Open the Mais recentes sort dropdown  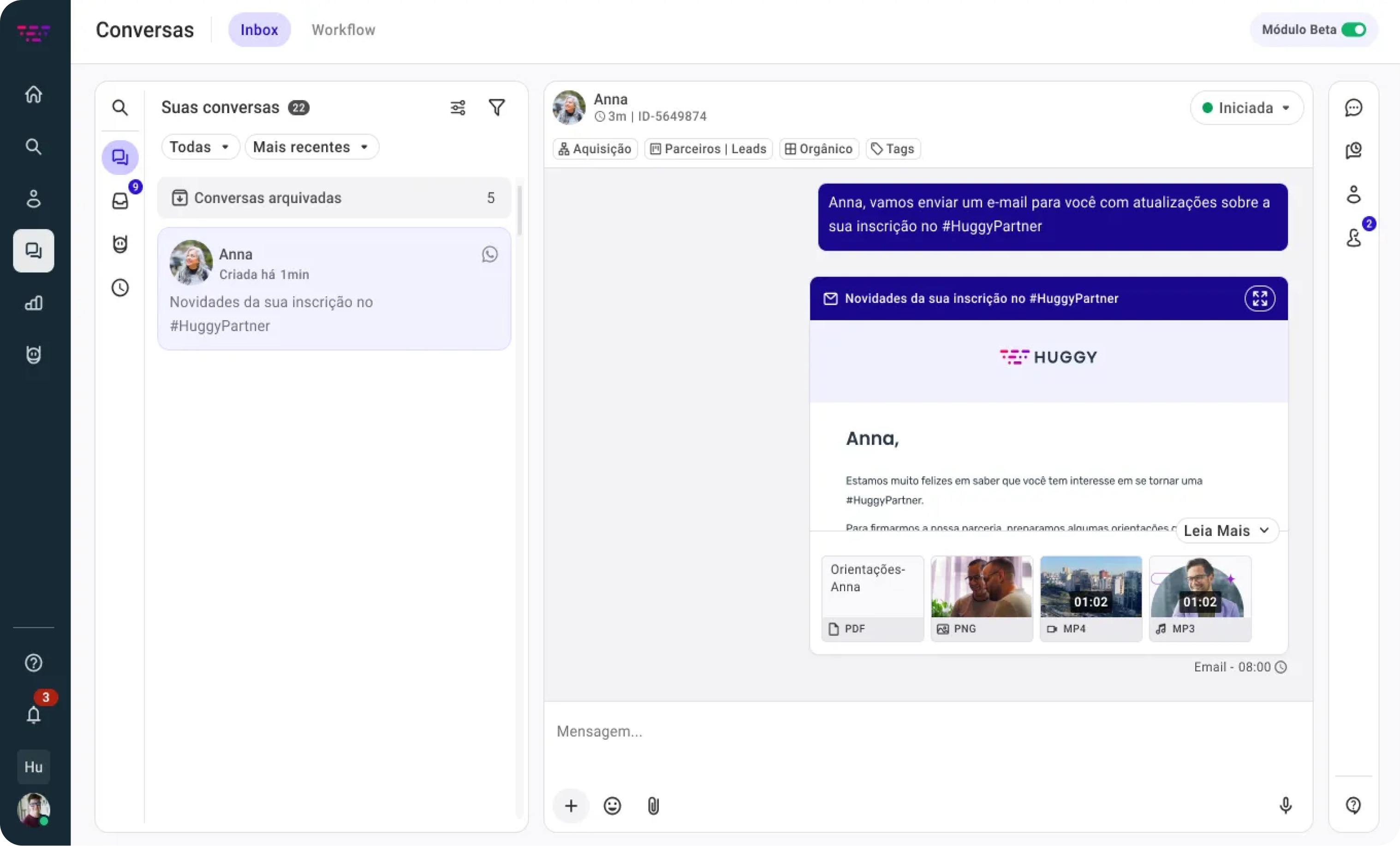(x=311, y=147)
